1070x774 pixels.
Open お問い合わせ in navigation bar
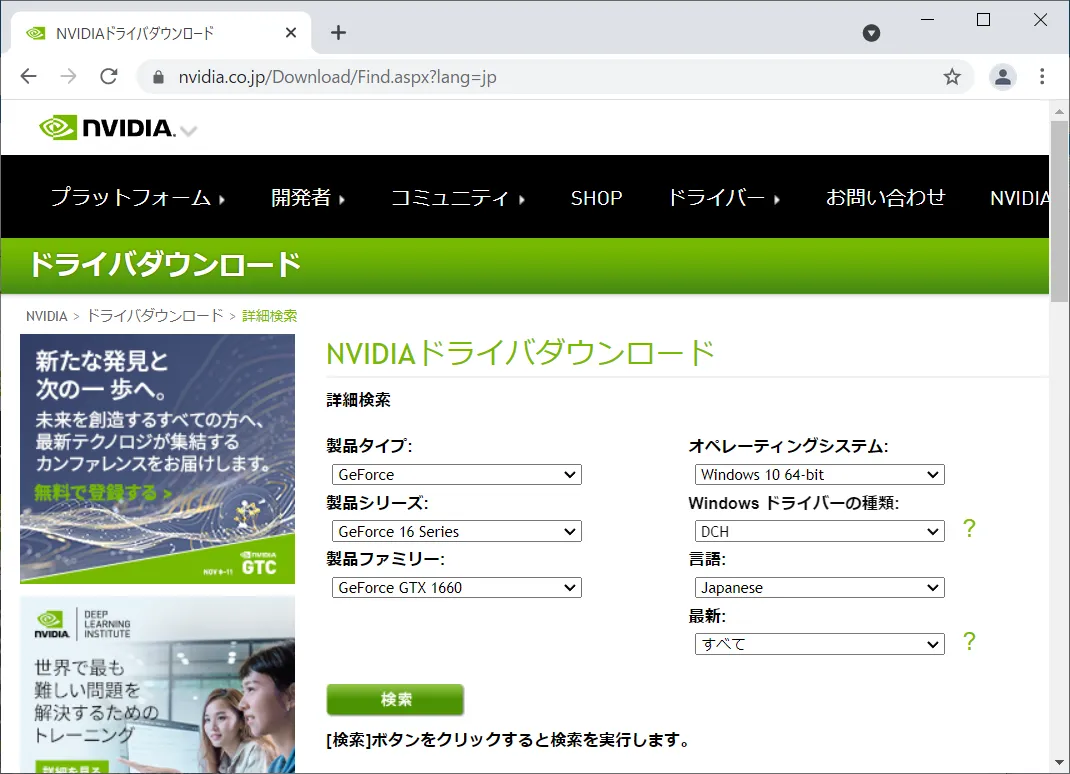click(886, 197)
